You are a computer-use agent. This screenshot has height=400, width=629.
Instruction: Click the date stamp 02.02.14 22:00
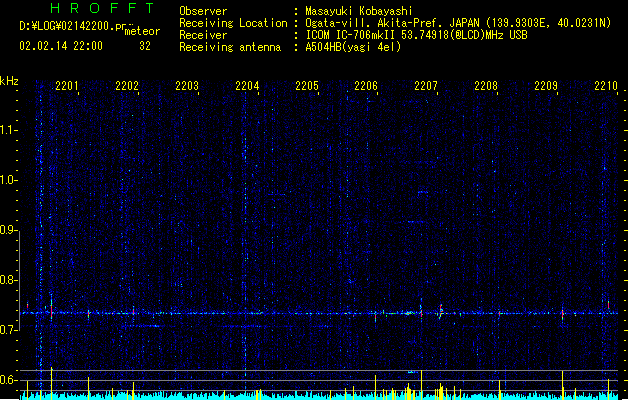(x=61, y=46)
